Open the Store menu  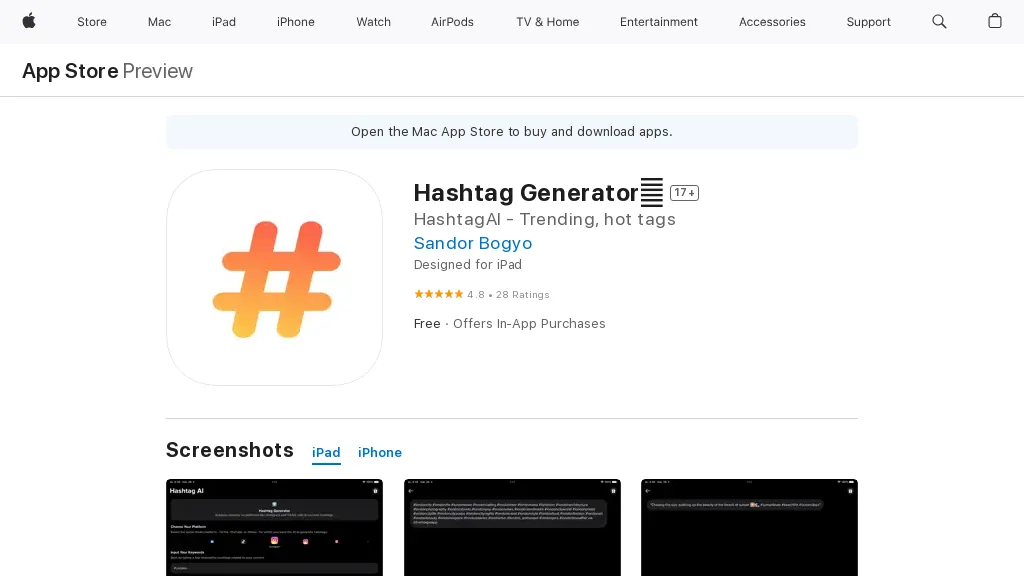click(92, 22)
